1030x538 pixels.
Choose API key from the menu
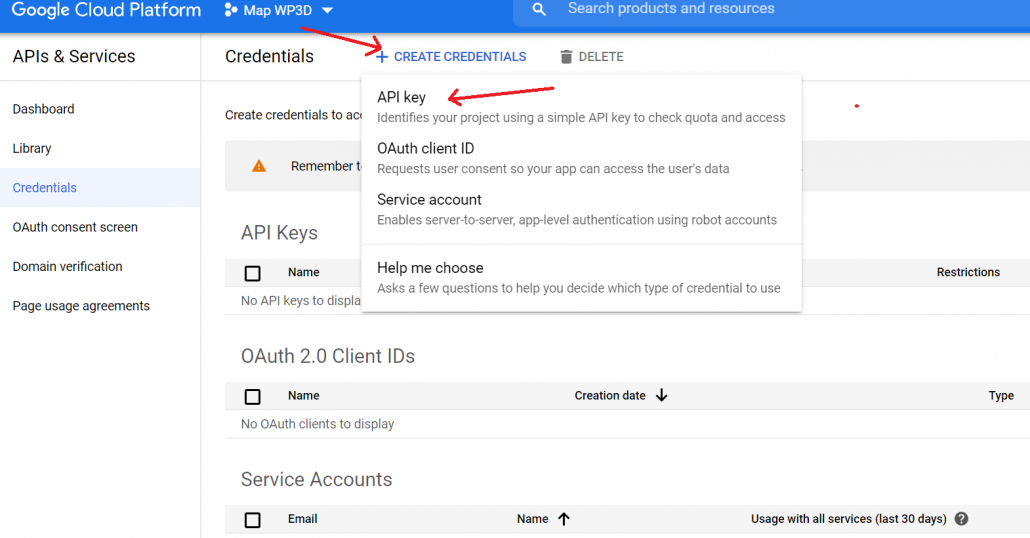point(581,106)
